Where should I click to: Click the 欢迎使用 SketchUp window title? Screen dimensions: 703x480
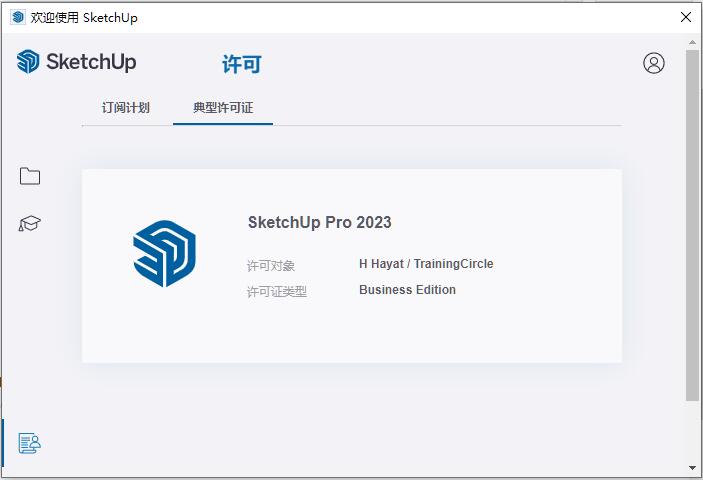coord(84,17)
